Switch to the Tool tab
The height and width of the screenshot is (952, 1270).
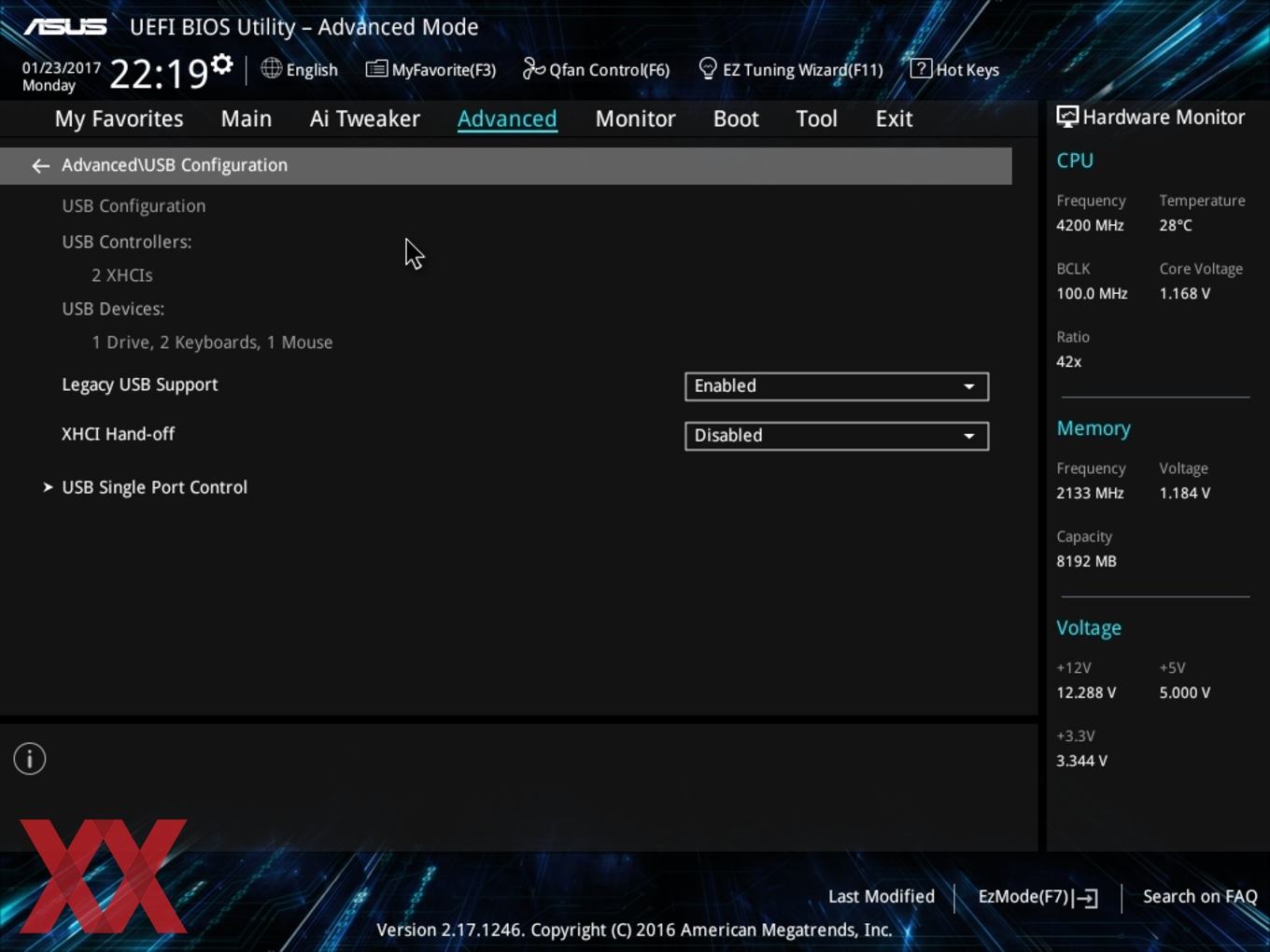point(816,119)
